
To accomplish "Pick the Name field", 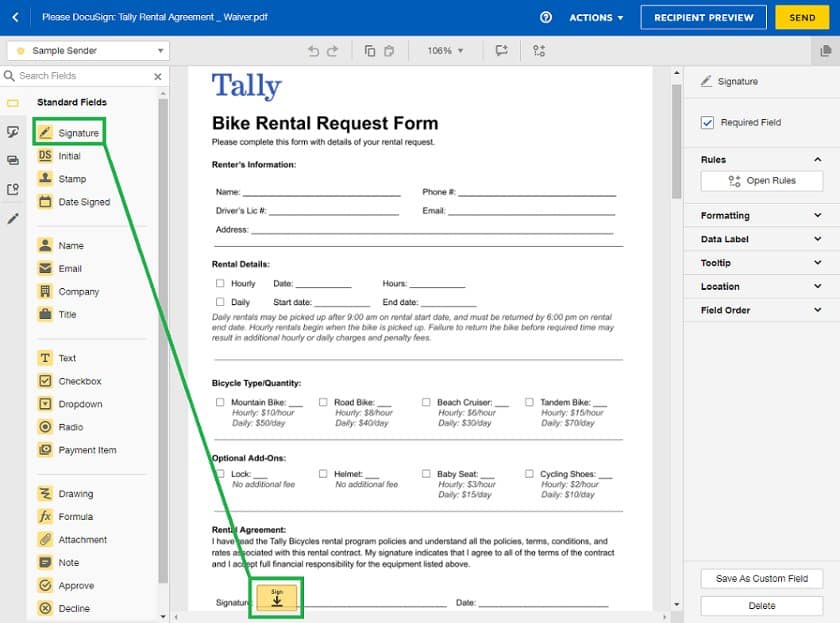I will [x=61, y=245].
